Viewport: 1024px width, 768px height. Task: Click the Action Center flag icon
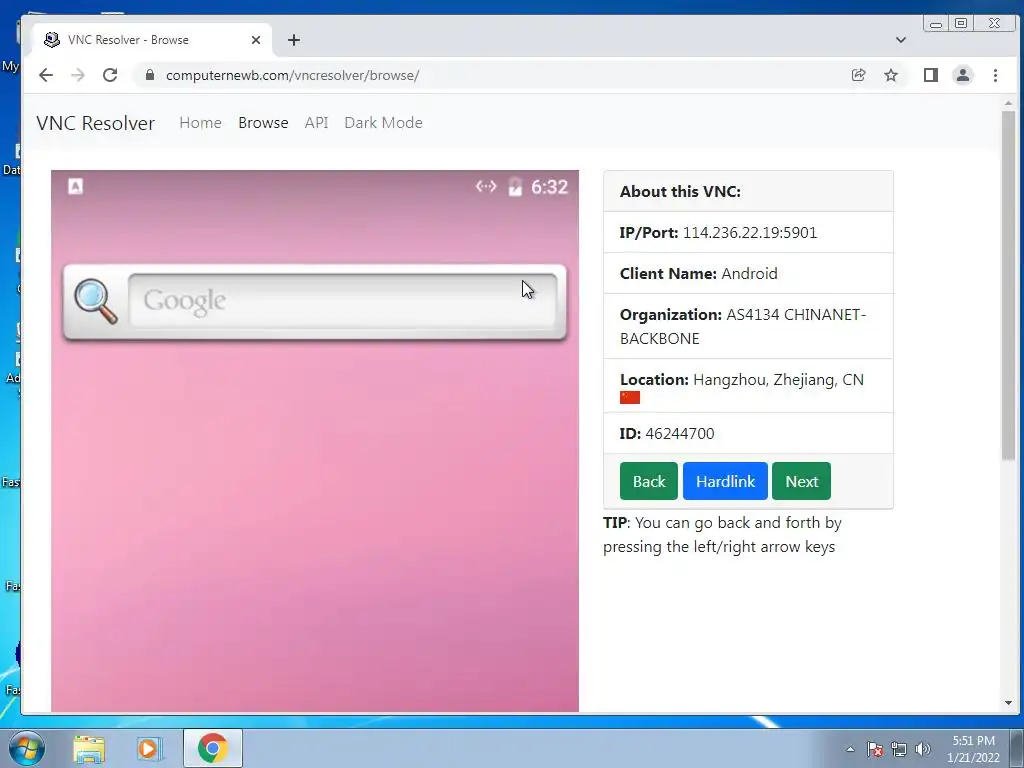pyautogui.click(x=874, y=749)
